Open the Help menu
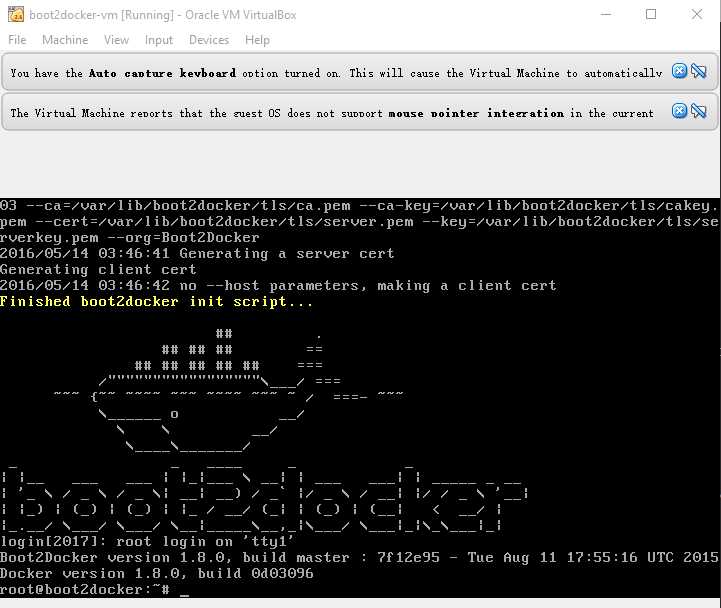This screenshot has height=608, width=721. 257,40
